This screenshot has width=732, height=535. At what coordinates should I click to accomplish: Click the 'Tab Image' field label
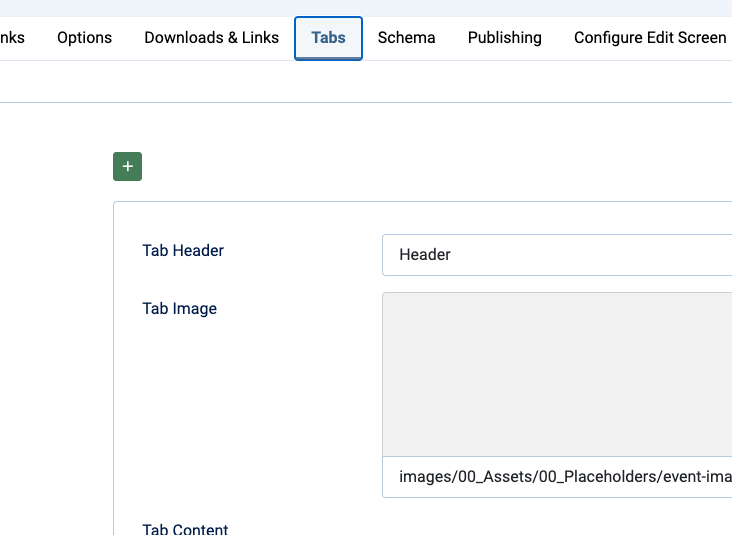179,308
